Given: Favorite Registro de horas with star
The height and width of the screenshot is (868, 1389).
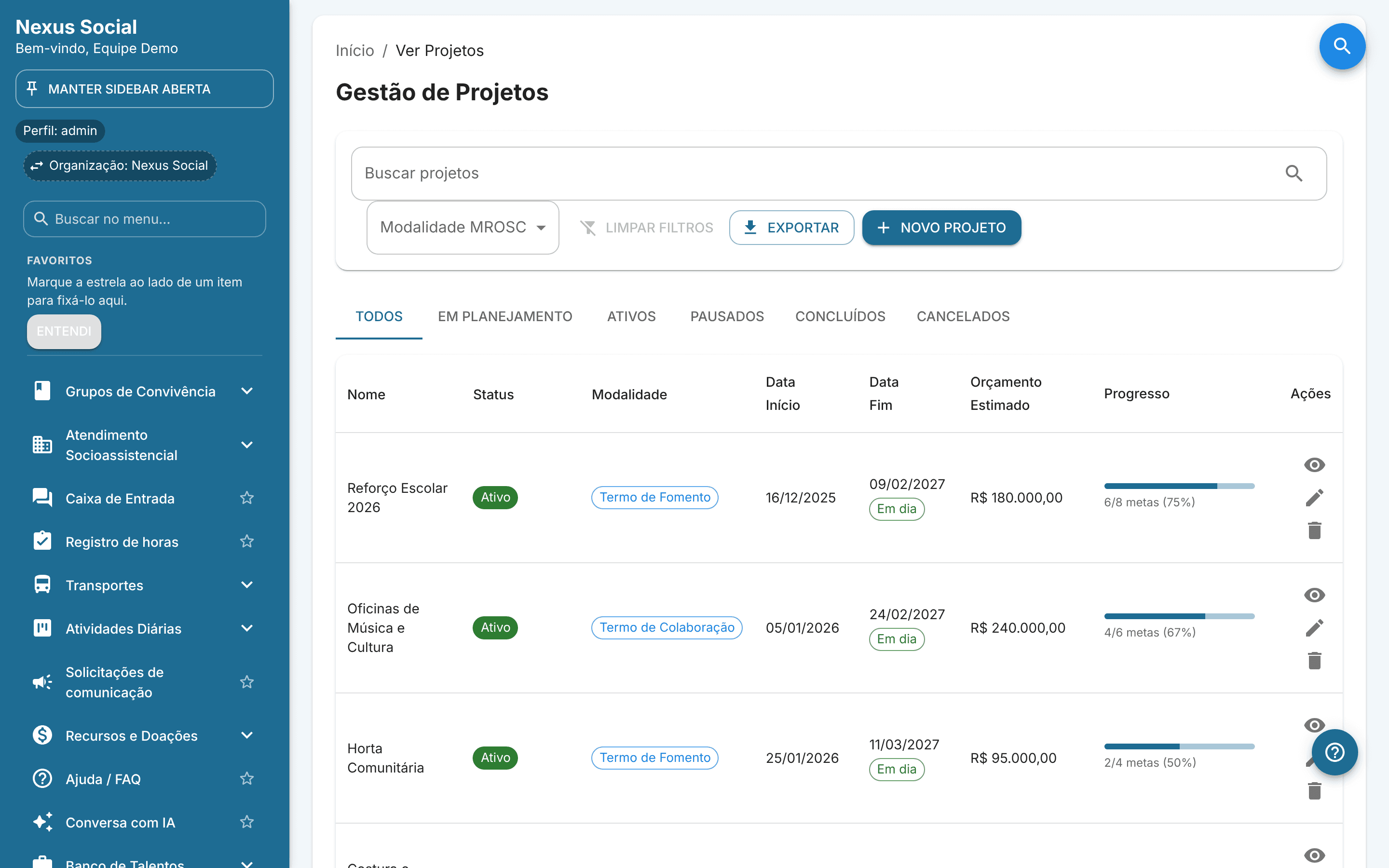Looking at the screenshot, I should pyautogui.click(x=247, y=541).
